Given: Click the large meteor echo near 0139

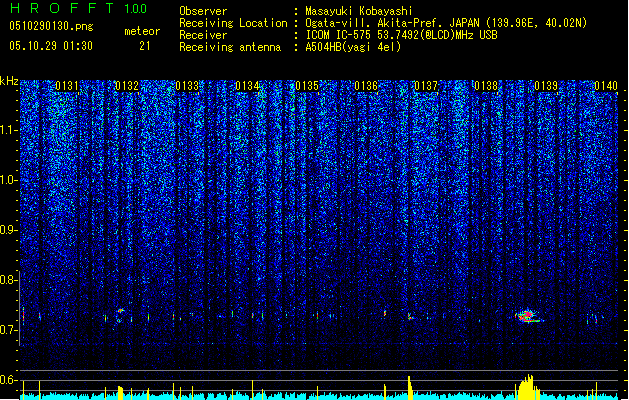Looking at the screenshot, I should click(x=528, y=316).
